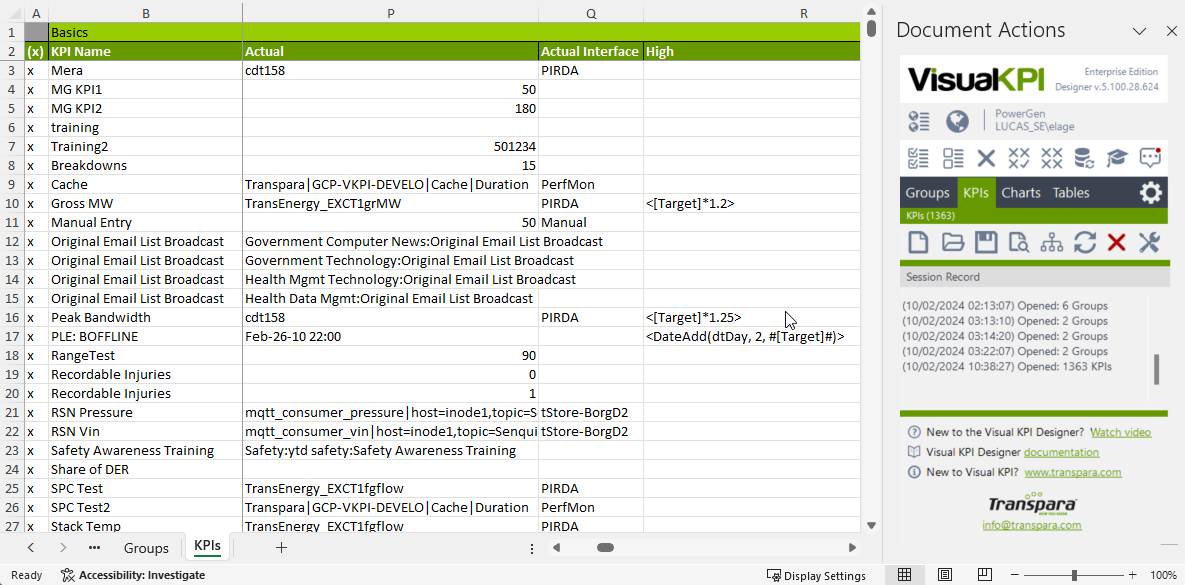Click the checked list select-all icon

point(918,157)
